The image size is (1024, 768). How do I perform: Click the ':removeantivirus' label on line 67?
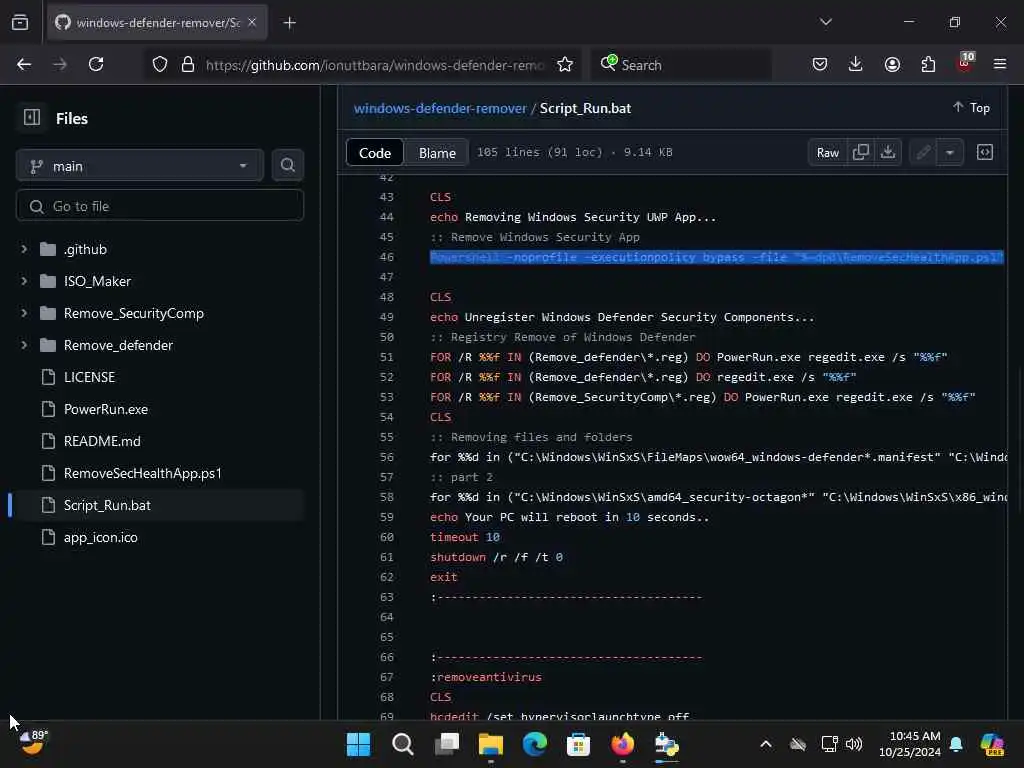pyautogui.click(x=486, y=677)
